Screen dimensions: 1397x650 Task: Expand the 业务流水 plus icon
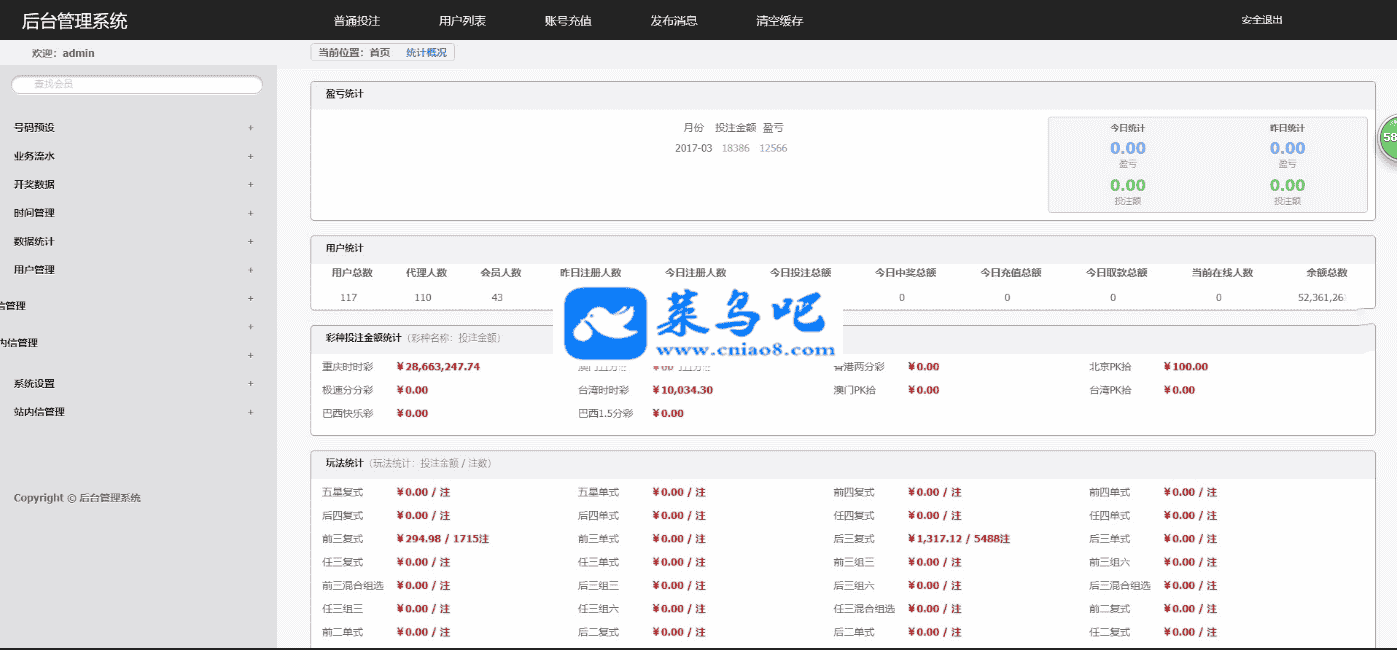(250, 156)
